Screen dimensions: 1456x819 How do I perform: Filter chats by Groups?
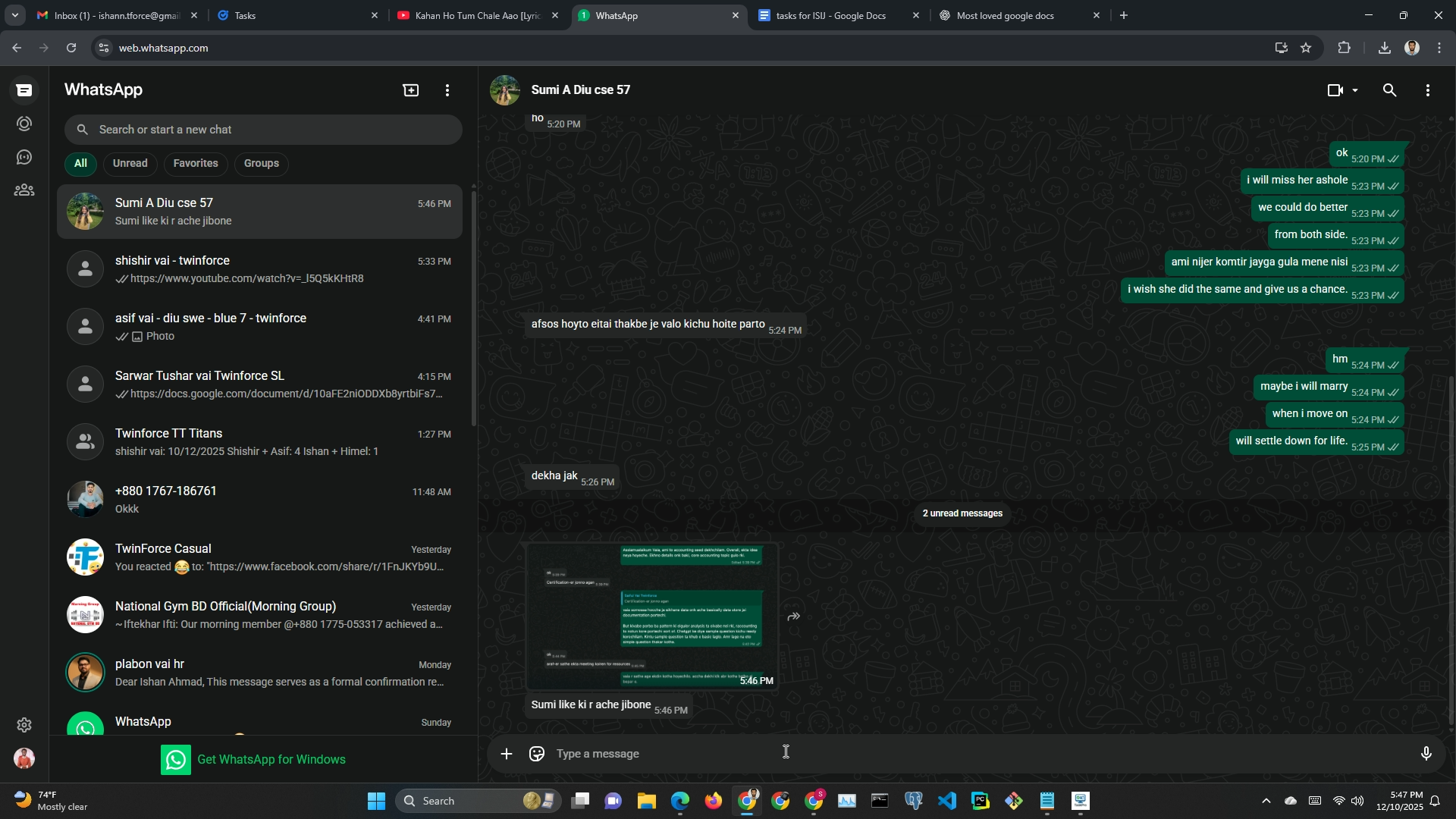(x=261, y=163)
